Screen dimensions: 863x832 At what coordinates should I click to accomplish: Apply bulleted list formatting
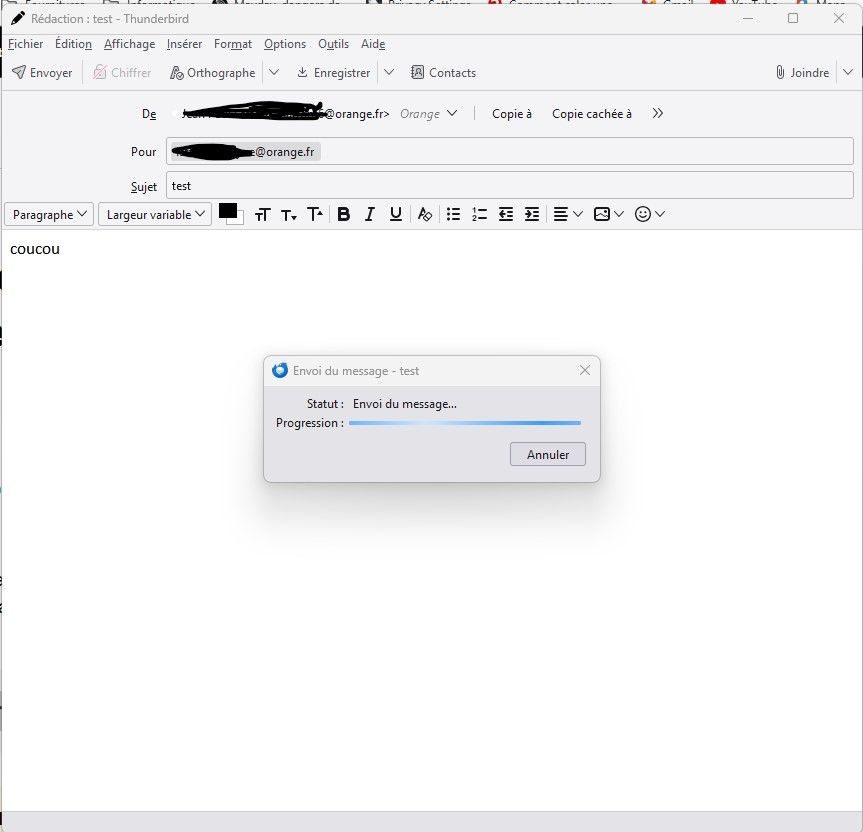453,214
